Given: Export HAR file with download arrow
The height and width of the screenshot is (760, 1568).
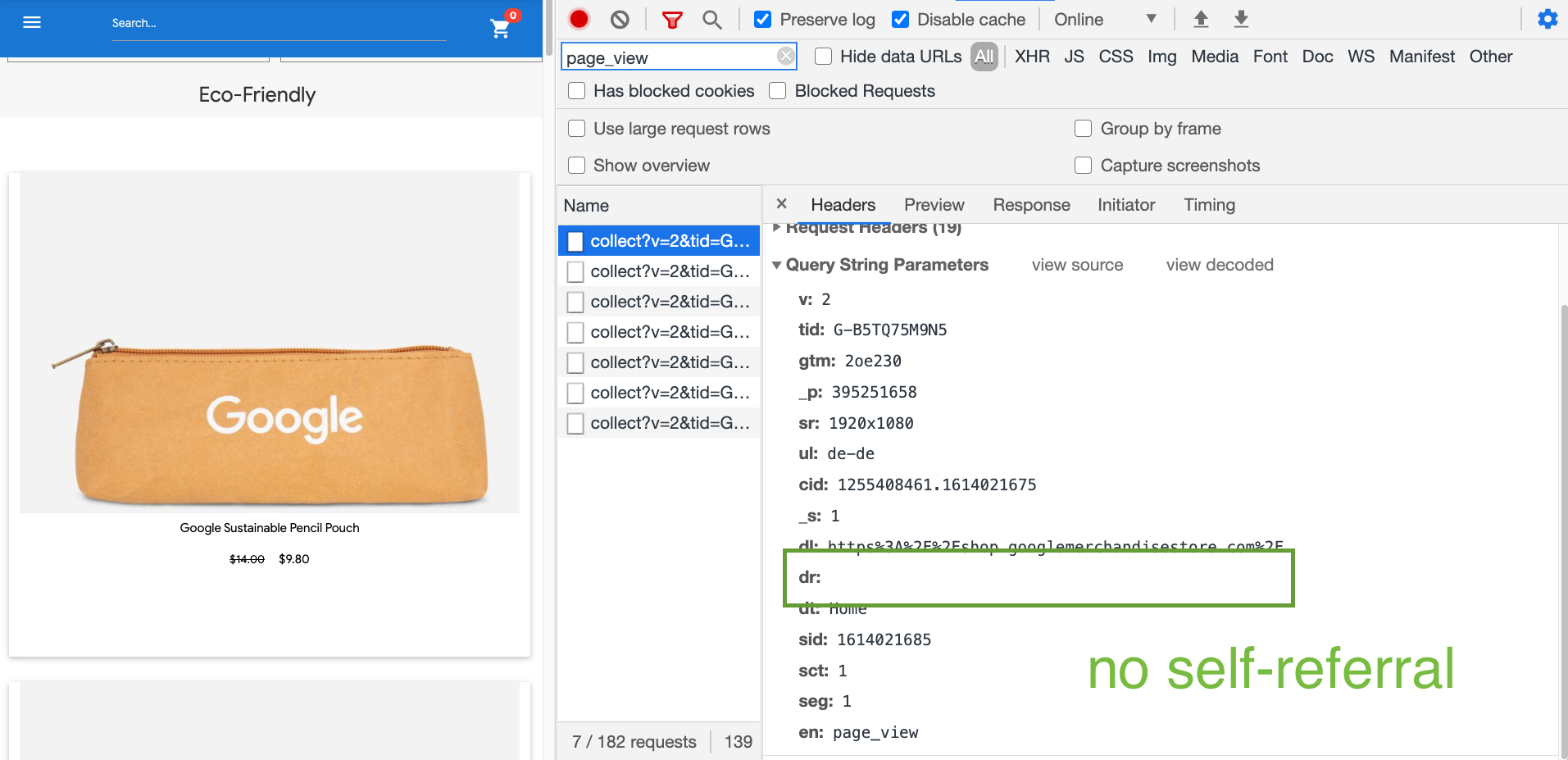Looking at the screenshot, I should (x=1241, y=20).
